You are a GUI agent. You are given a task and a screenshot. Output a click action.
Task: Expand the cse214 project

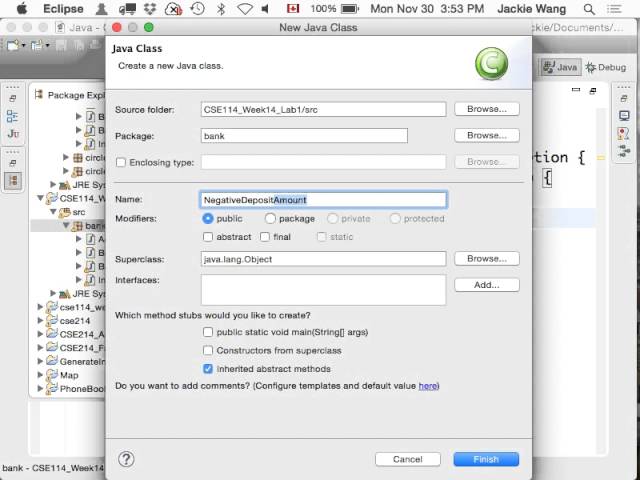tap(40, 320)
